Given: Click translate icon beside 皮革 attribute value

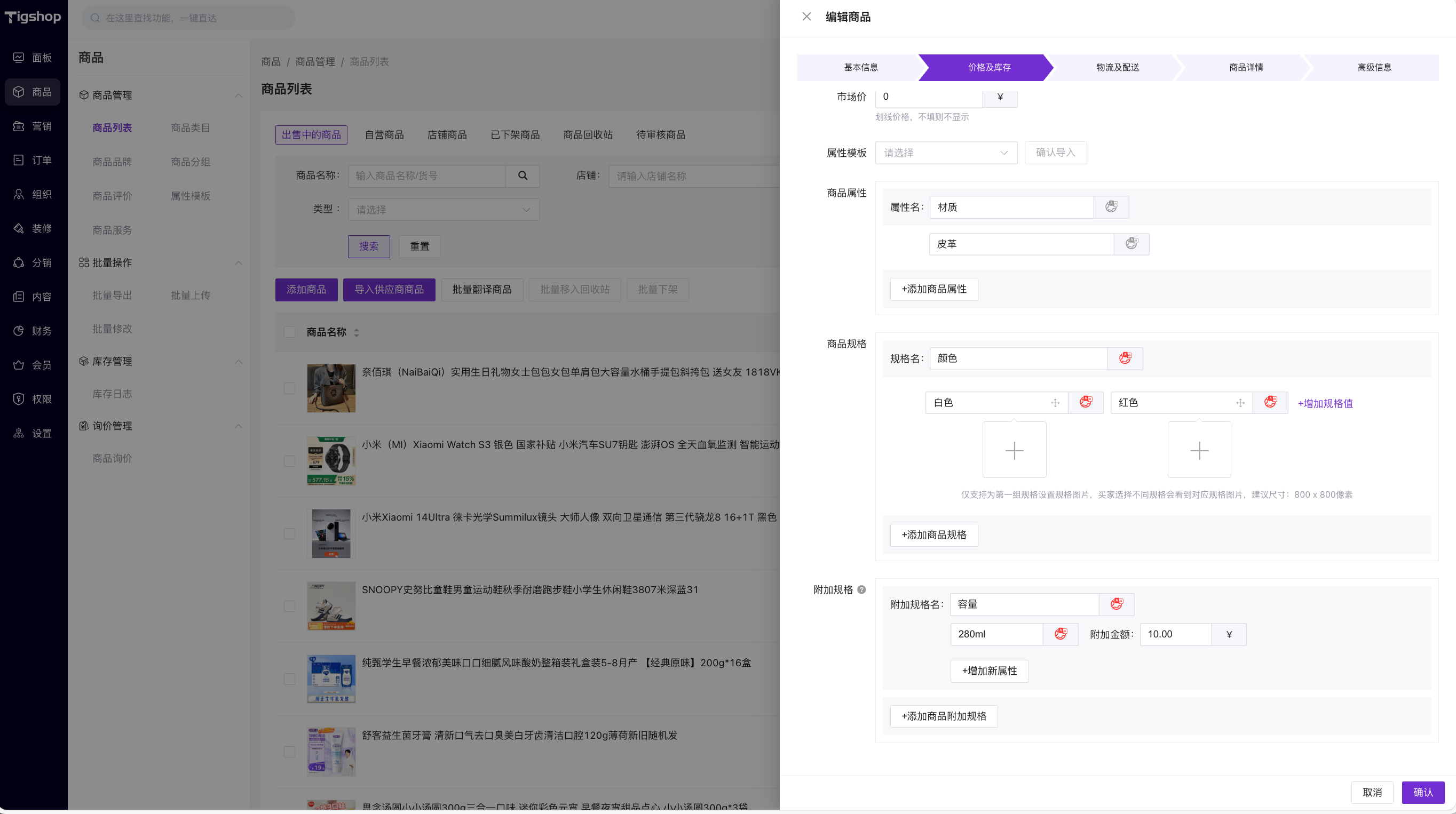Looking at the screenshot, I should tap(1131, 243).
